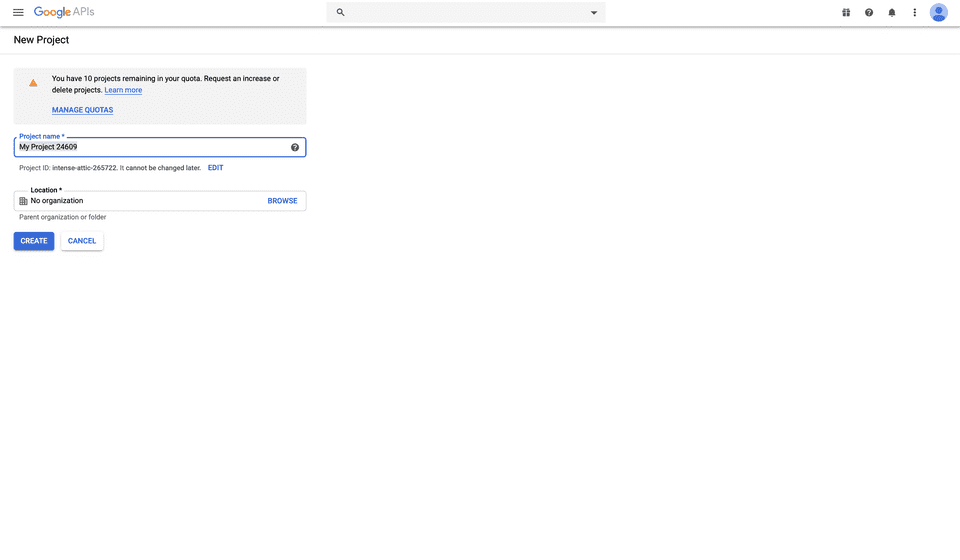Click the organization building icon in Location
Image resolution: width=960 pixels, height=560 pixels.
click(23, 201)
